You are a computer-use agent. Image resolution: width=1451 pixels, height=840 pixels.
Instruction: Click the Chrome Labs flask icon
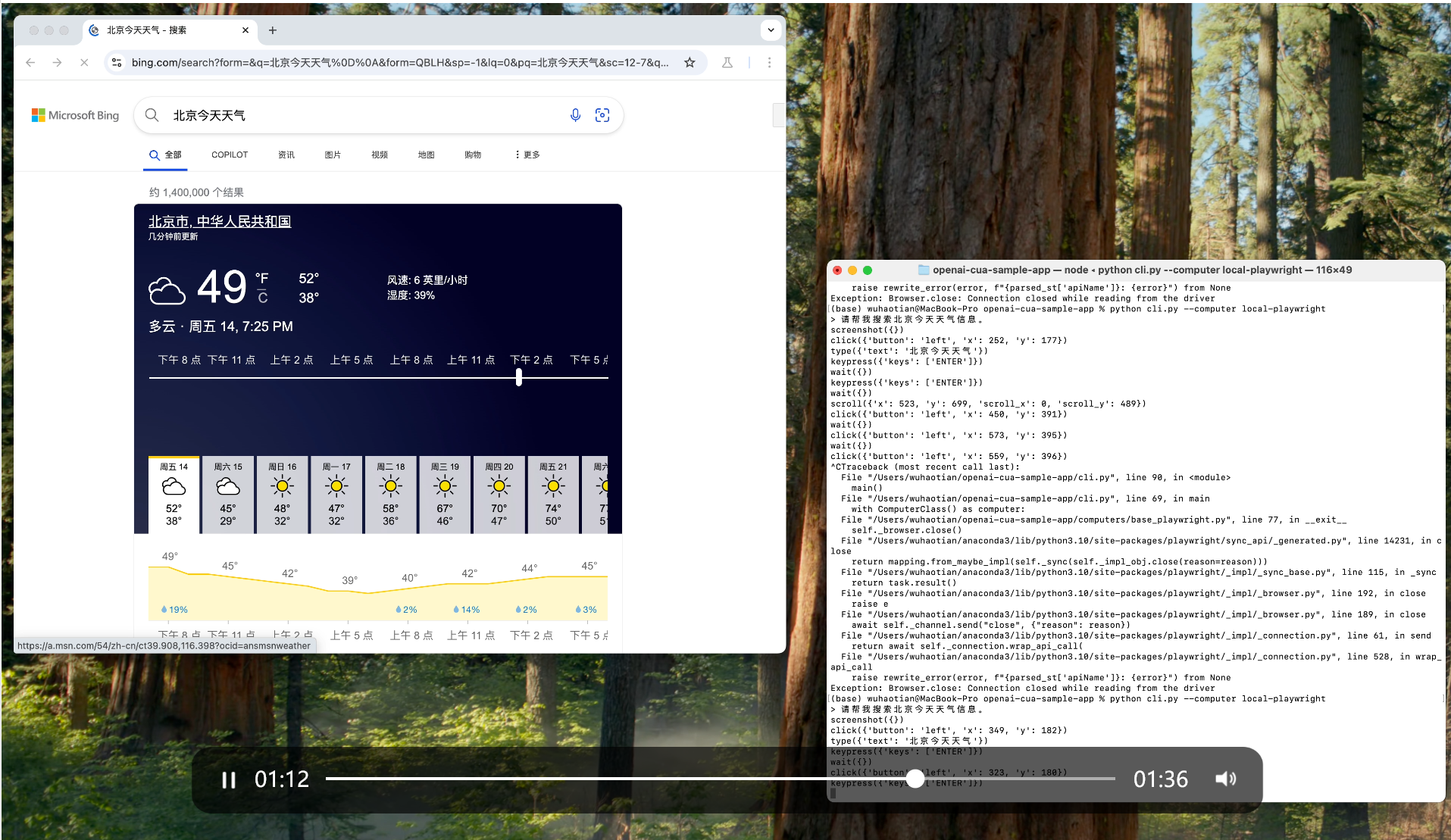coord(727,62)
